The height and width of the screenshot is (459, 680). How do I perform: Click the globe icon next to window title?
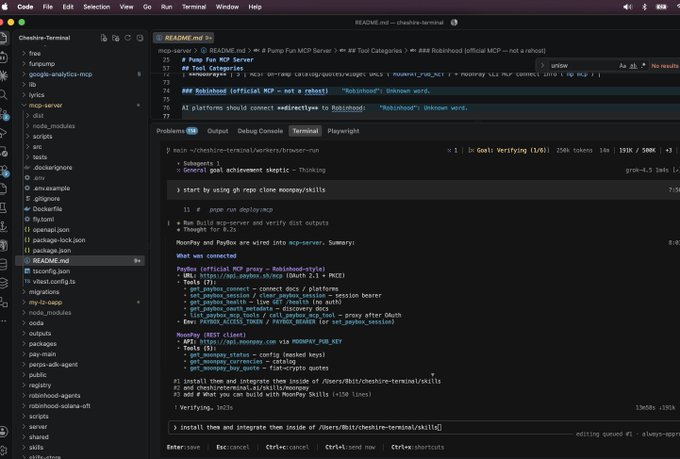[x=454, y=23]
